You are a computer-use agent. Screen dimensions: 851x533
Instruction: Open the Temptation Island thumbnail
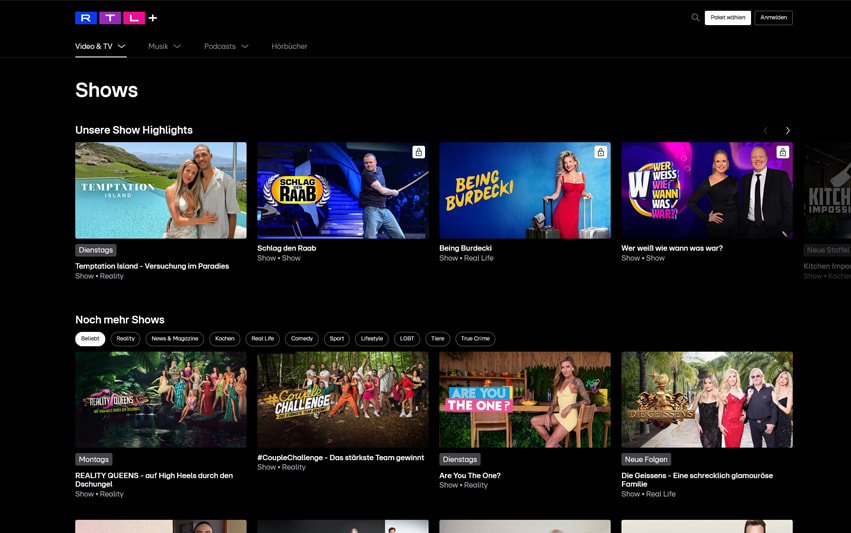(161, 191)
